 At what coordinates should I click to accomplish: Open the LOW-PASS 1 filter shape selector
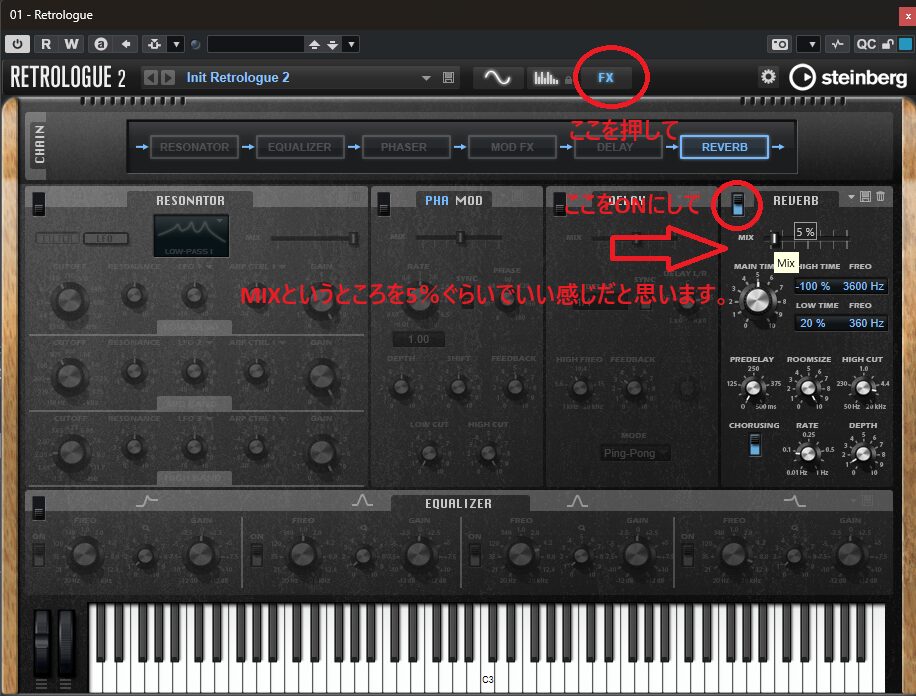coord(191,236)
